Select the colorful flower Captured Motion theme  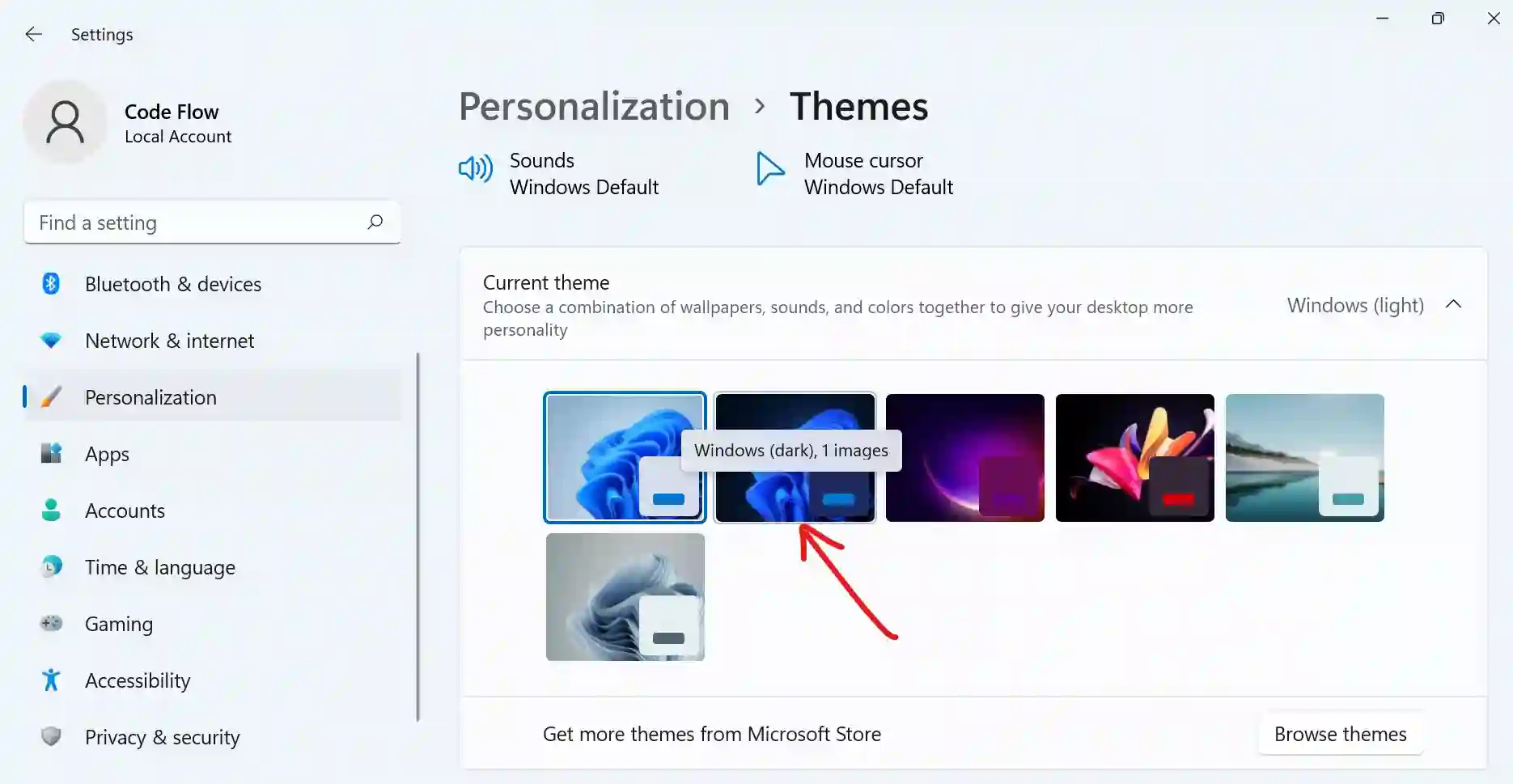[1134, 457]
